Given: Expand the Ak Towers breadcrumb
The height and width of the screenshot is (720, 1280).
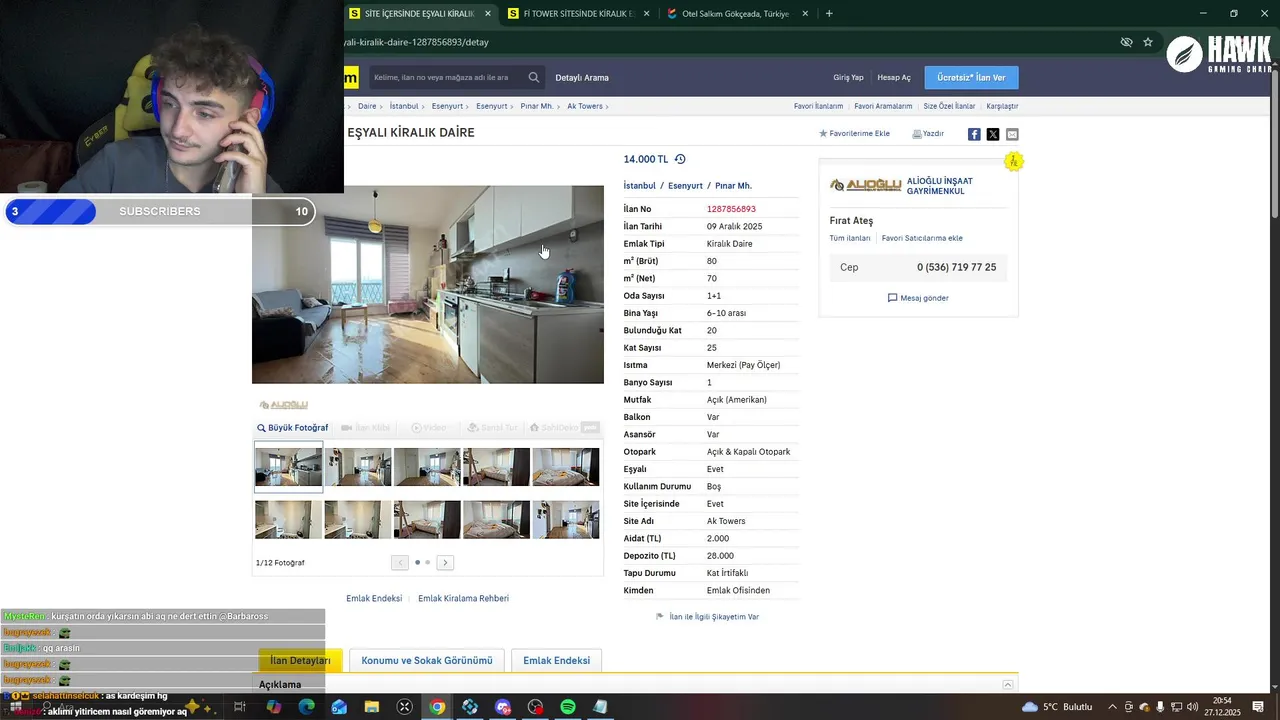Looking at the screenshot, I should click(x=587, y=106).
